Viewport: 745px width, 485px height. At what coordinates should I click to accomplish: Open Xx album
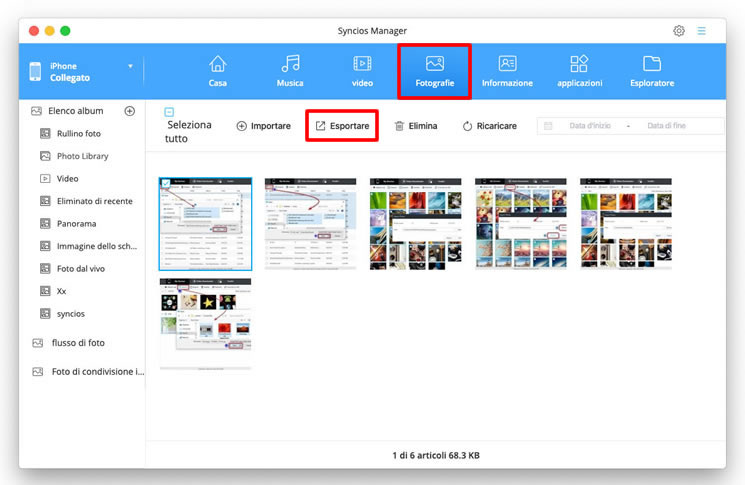(x=61, y=291)
